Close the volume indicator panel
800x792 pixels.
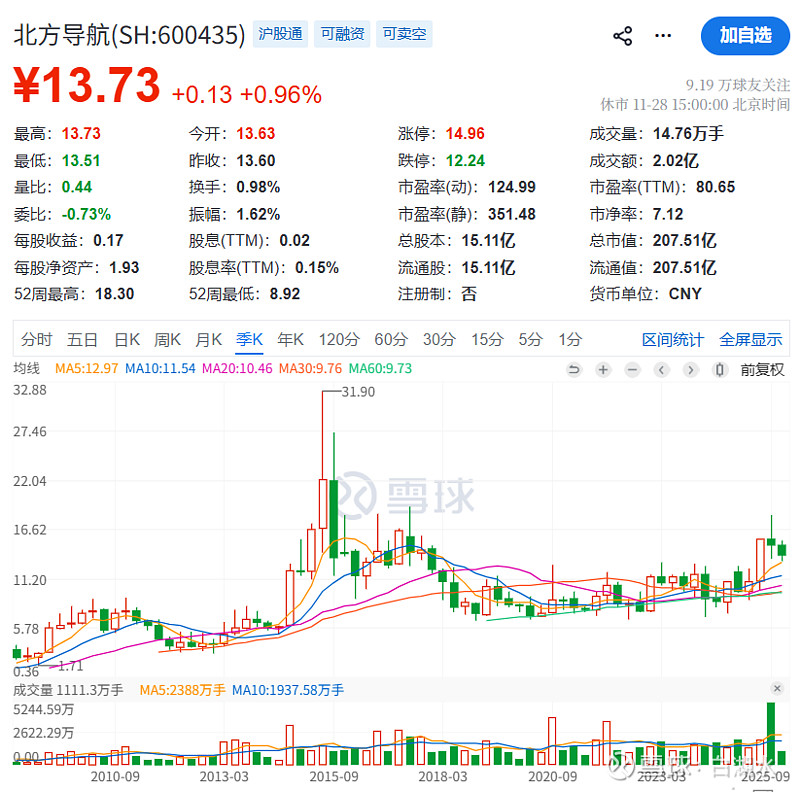coord(777,689)
